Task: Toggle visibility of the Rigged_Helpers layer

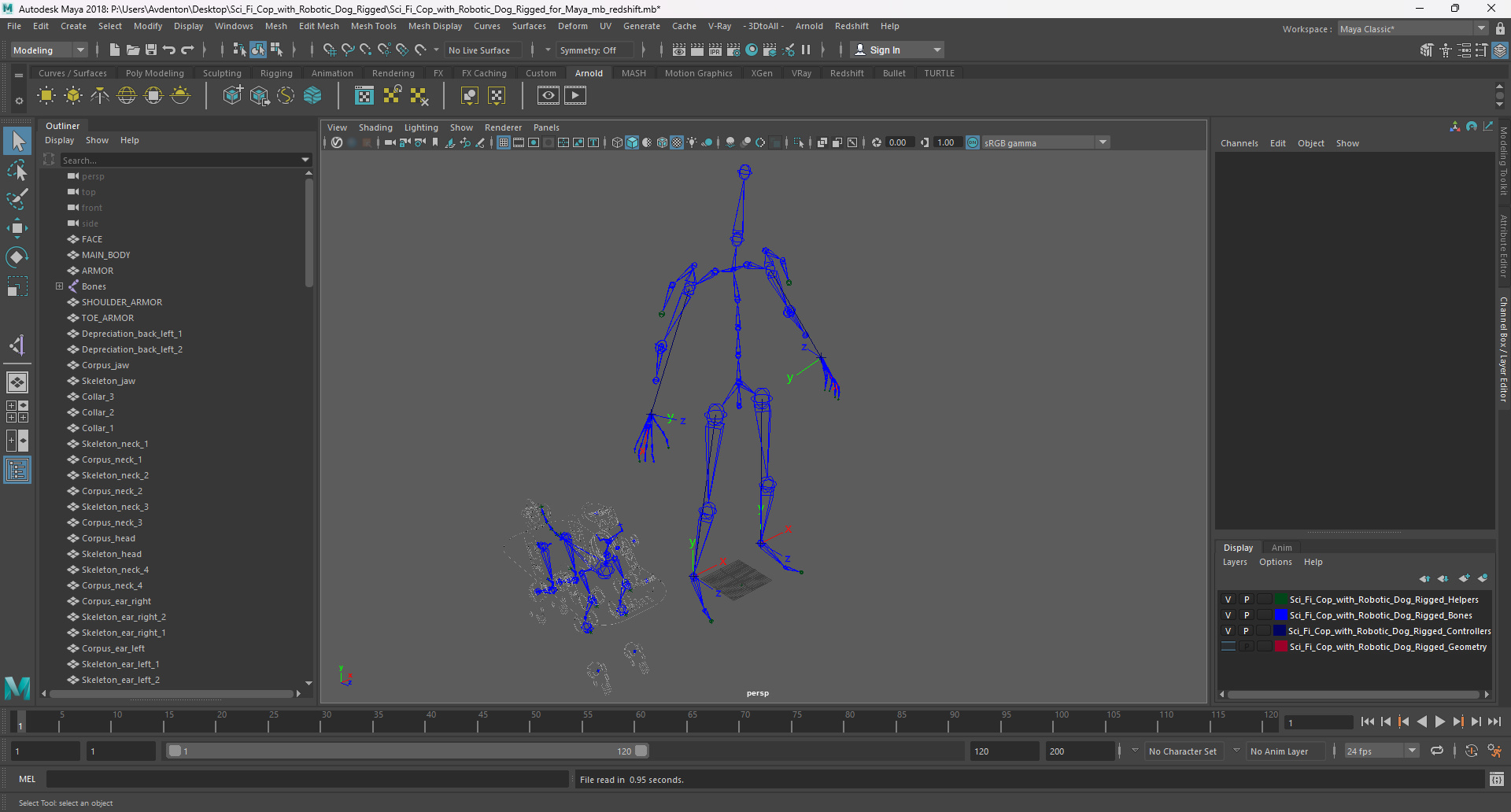Action: tap(1228, 600)
